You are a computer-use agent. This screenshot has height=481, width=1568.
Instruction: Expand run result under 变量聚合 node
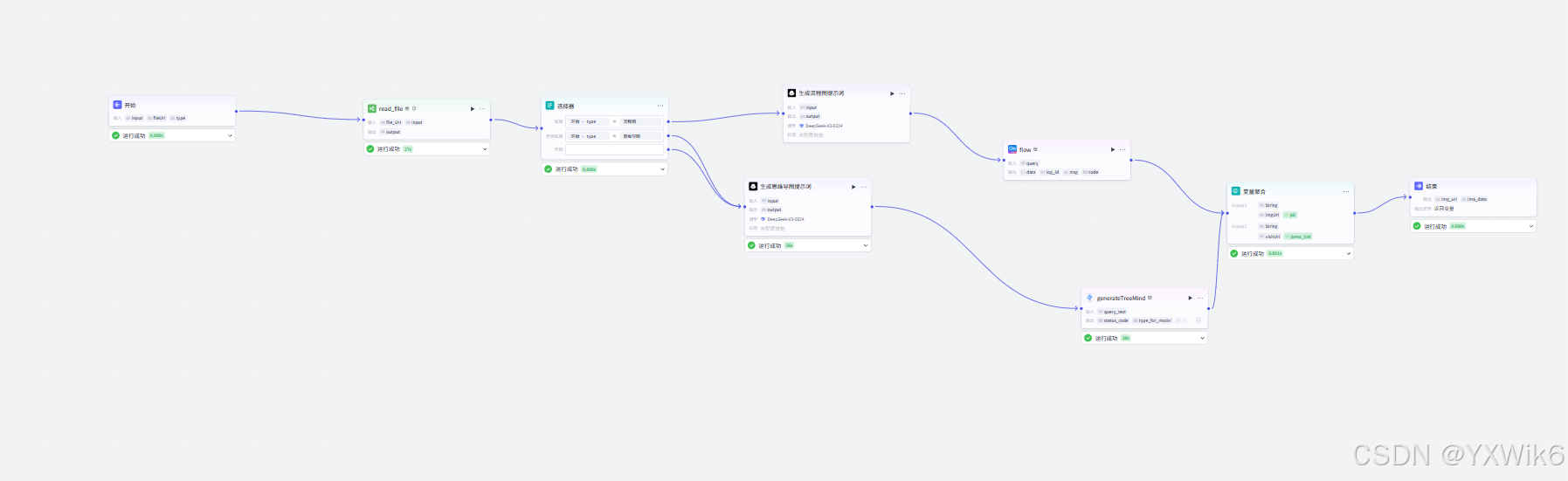pos(1348,254)
